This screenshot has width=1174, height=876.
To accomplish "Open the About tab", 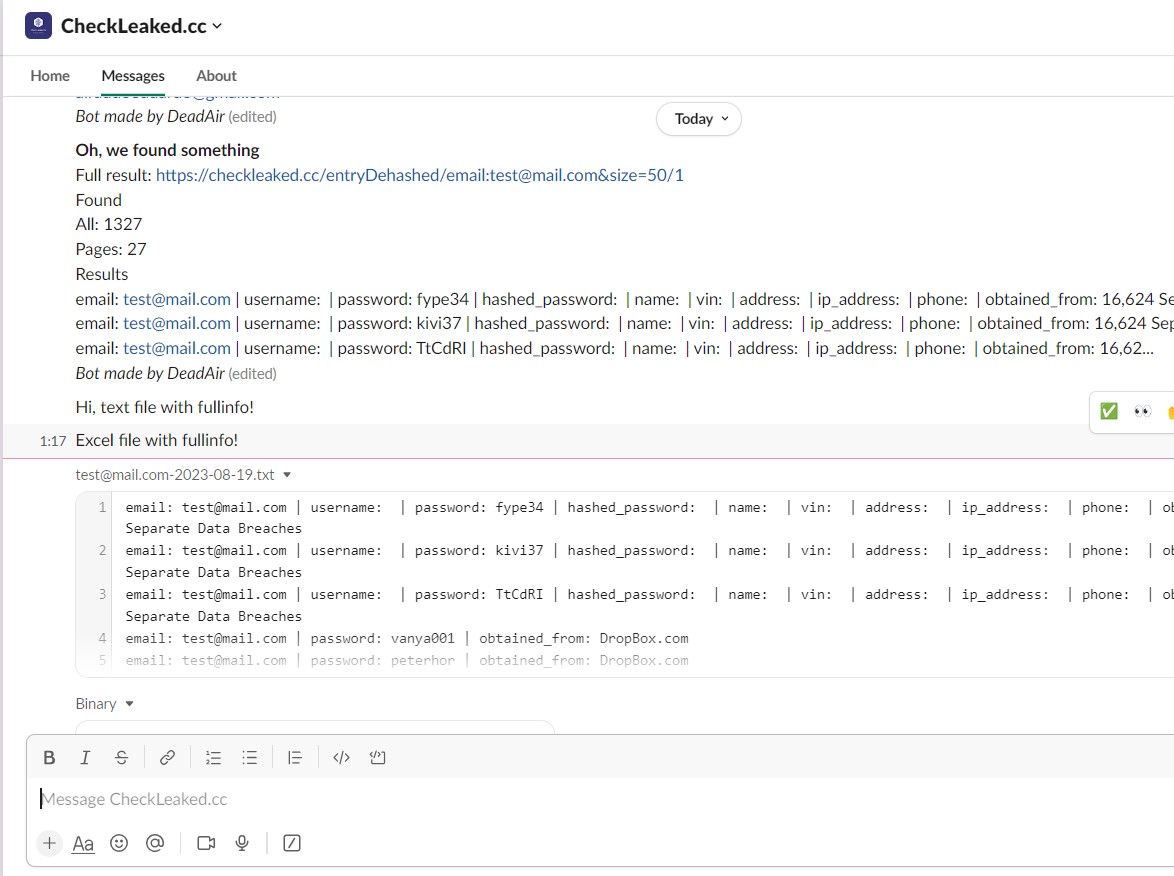I will tap(216, 76).
